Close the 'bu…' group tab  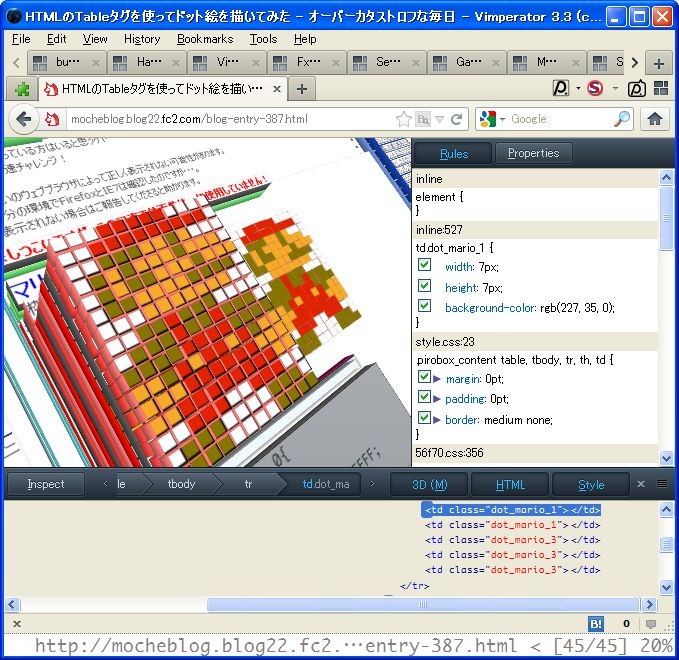[x=96, y=63]
